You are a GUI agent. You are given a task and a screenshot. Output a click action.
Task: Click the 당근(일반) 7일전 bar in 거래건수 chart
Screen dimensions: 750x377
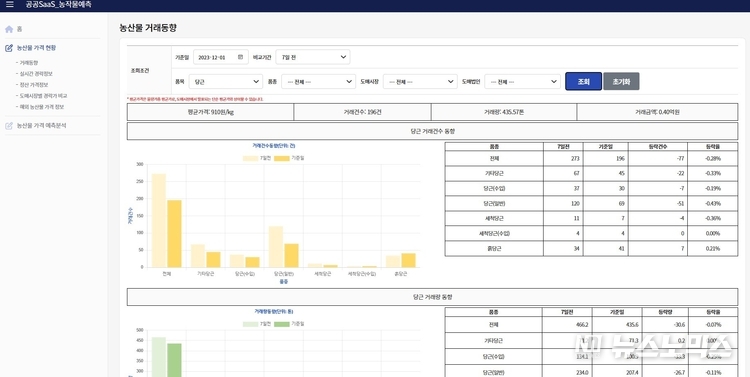[276, 246]
